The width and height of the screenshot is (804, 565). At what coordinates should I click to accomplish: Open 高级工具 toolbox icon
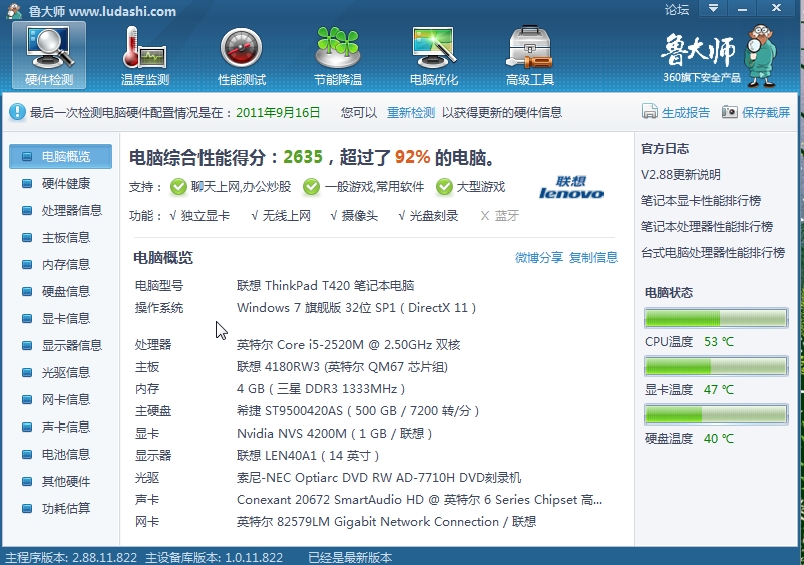[x=530, y=55]
